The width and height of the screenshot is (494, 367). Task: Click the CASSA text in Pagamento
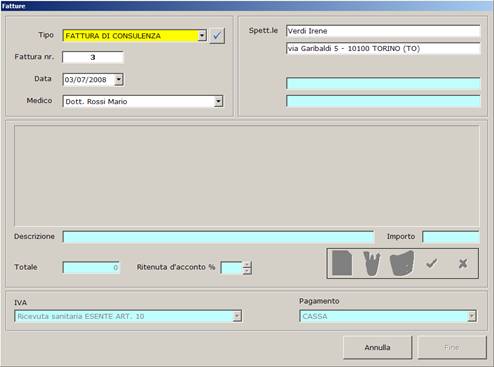pos(315,316)
